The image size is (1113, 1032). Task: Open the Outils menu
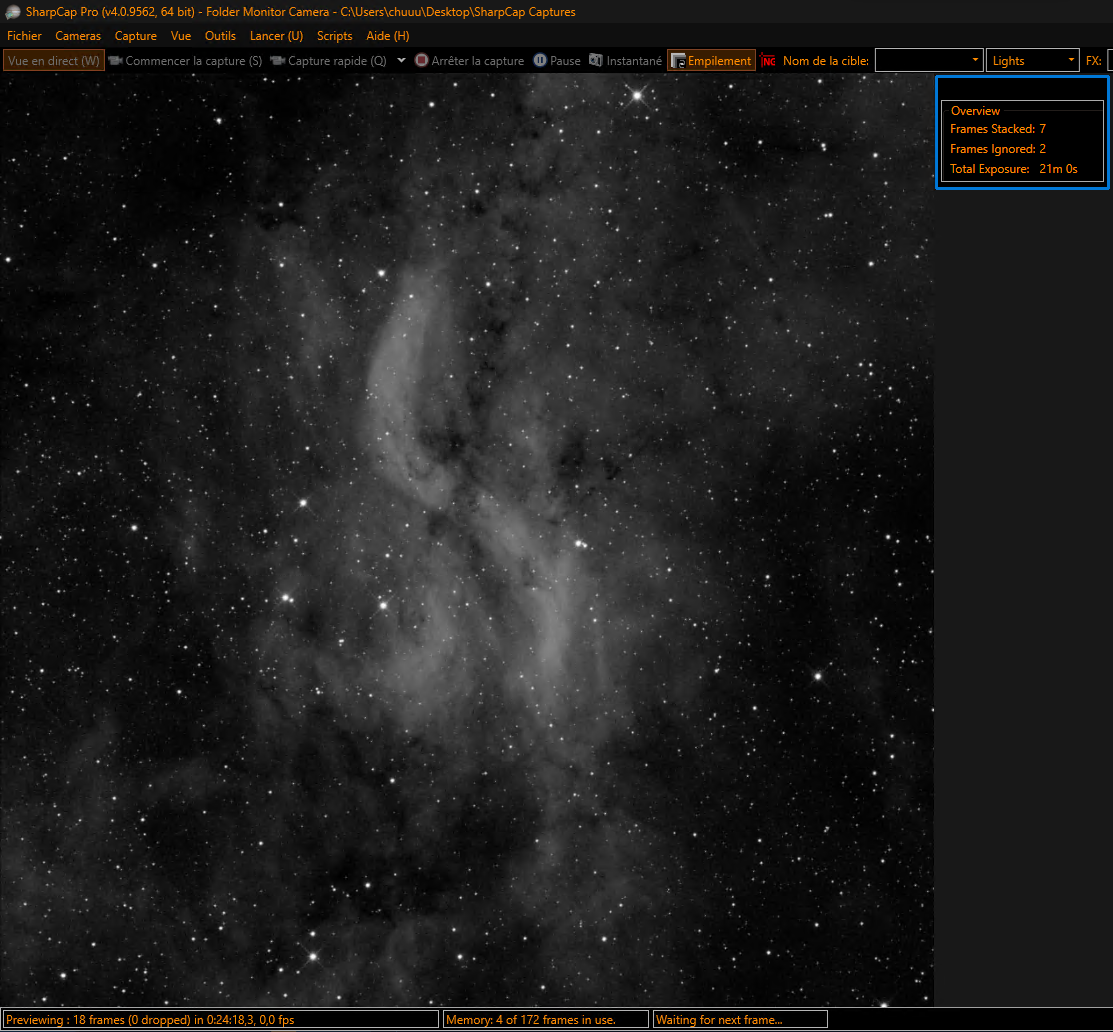pos(220,36)
